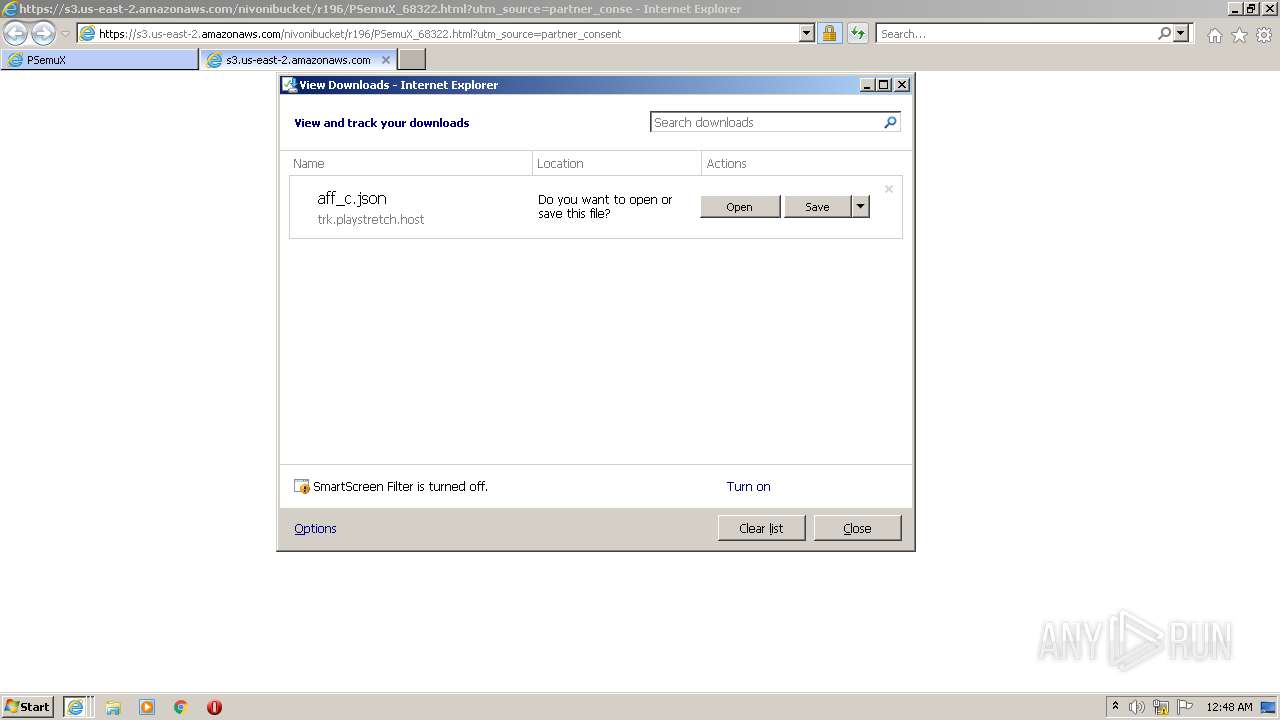1280x720 pixels.
Task: Click the trk.playstretch.host source text
Action: [x=371, y=219]
